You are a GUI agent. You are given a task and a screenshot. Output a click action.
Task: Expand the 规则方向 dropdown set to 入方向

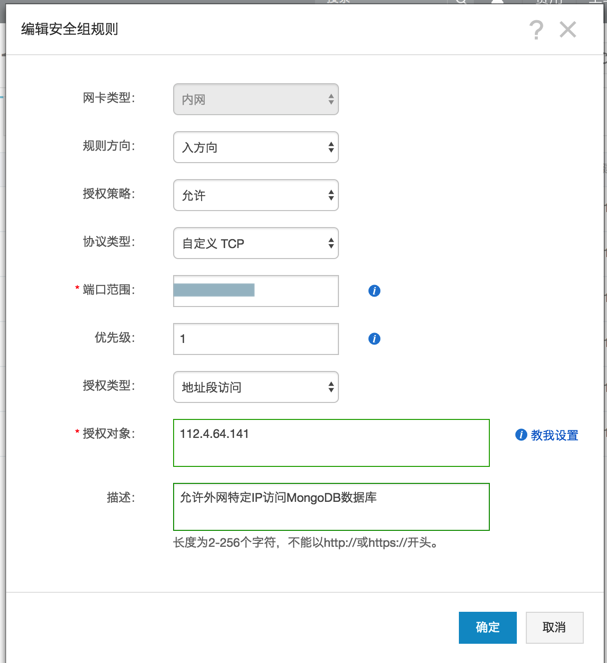256,148
